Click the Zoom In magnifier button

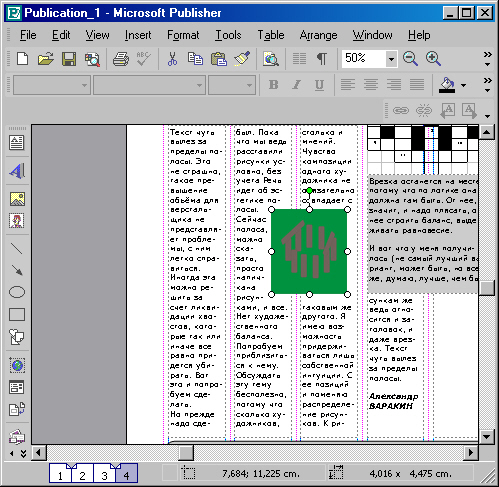point(433,59)
